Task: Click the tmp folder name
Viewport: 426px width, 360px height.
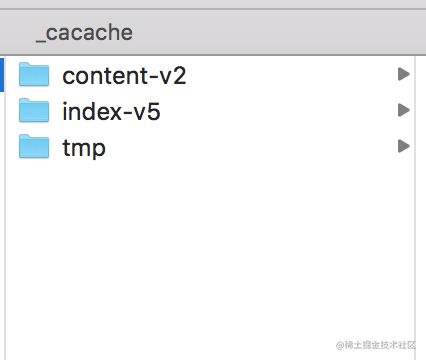Action: (x=84, y=148)
